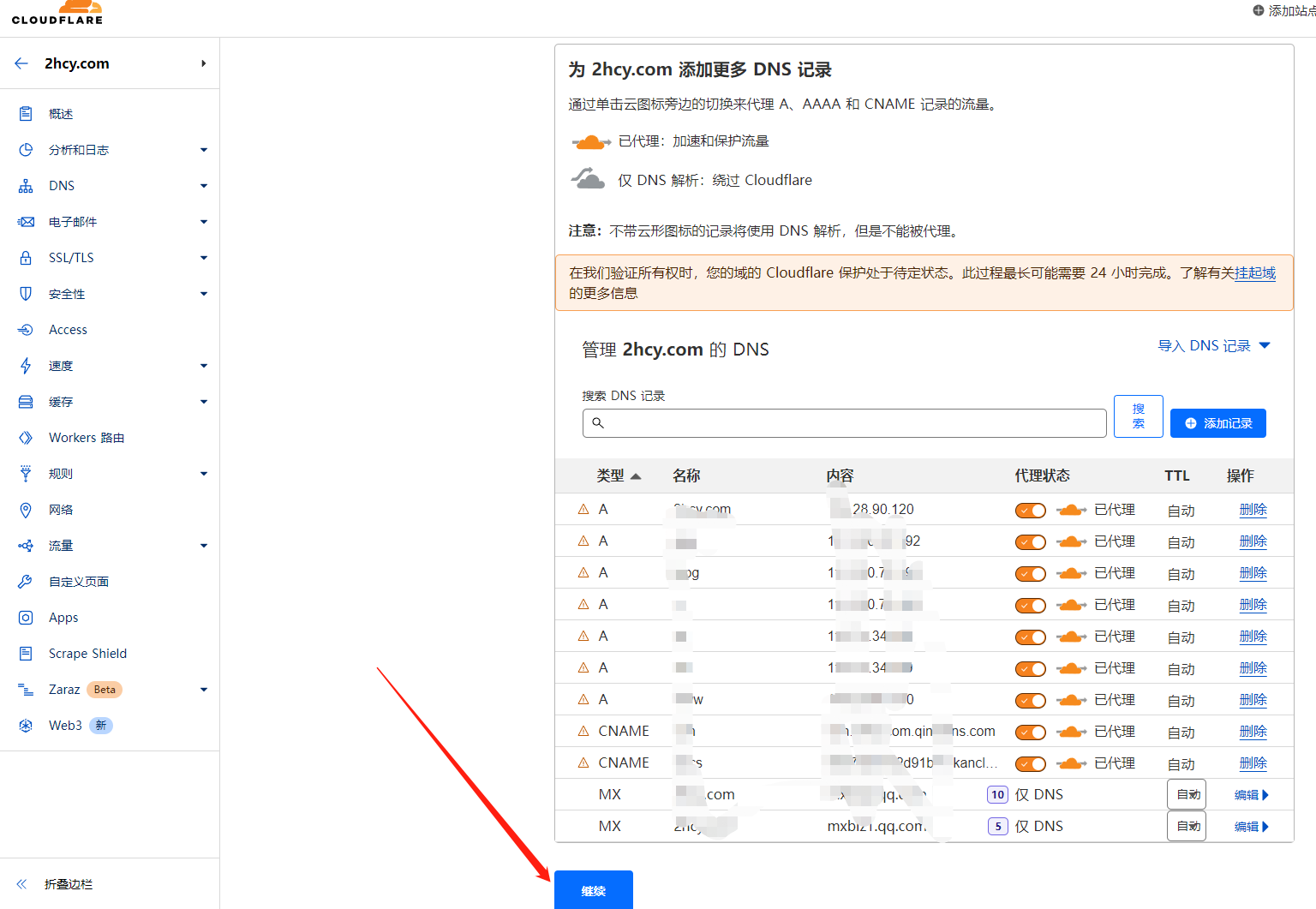Expand the 分析和日志 submenu arrow
The image size is (1316, 909).
[x=204, y=150]
